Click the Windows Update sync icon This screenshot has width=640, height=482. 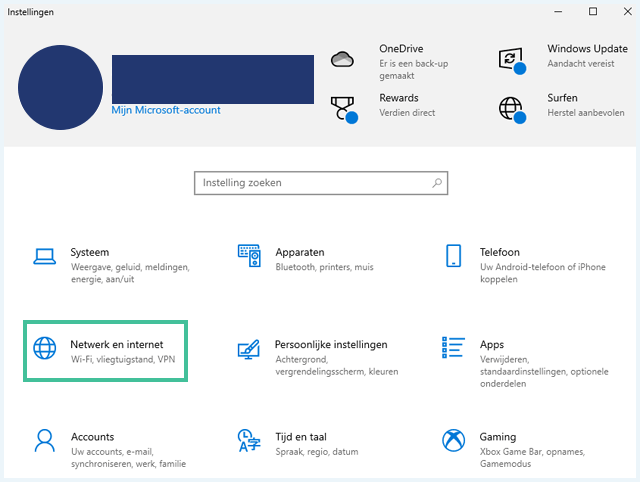(511, 60)
